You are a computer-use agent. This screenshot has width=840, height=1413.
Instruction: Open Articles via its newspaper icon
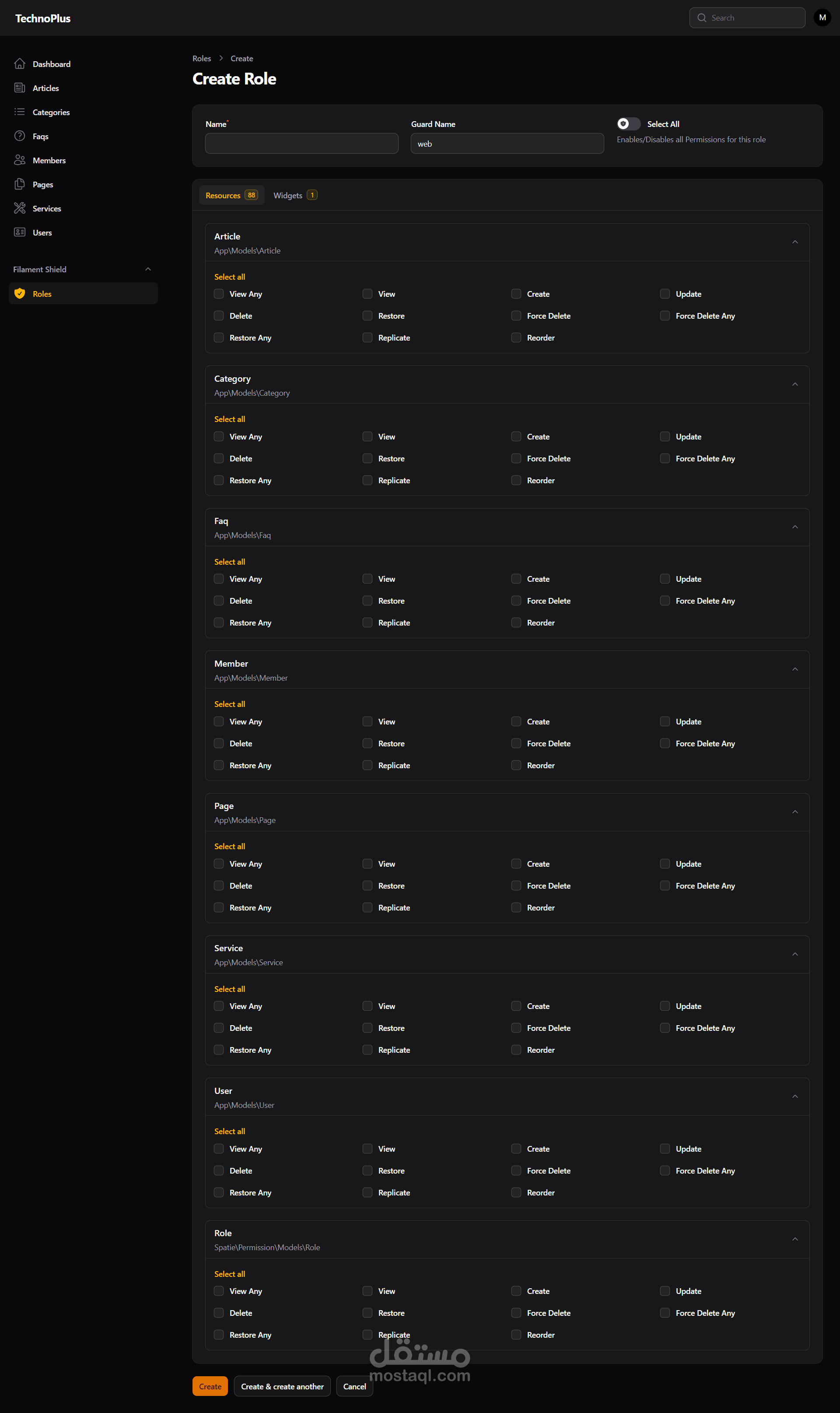click(20, 88)
